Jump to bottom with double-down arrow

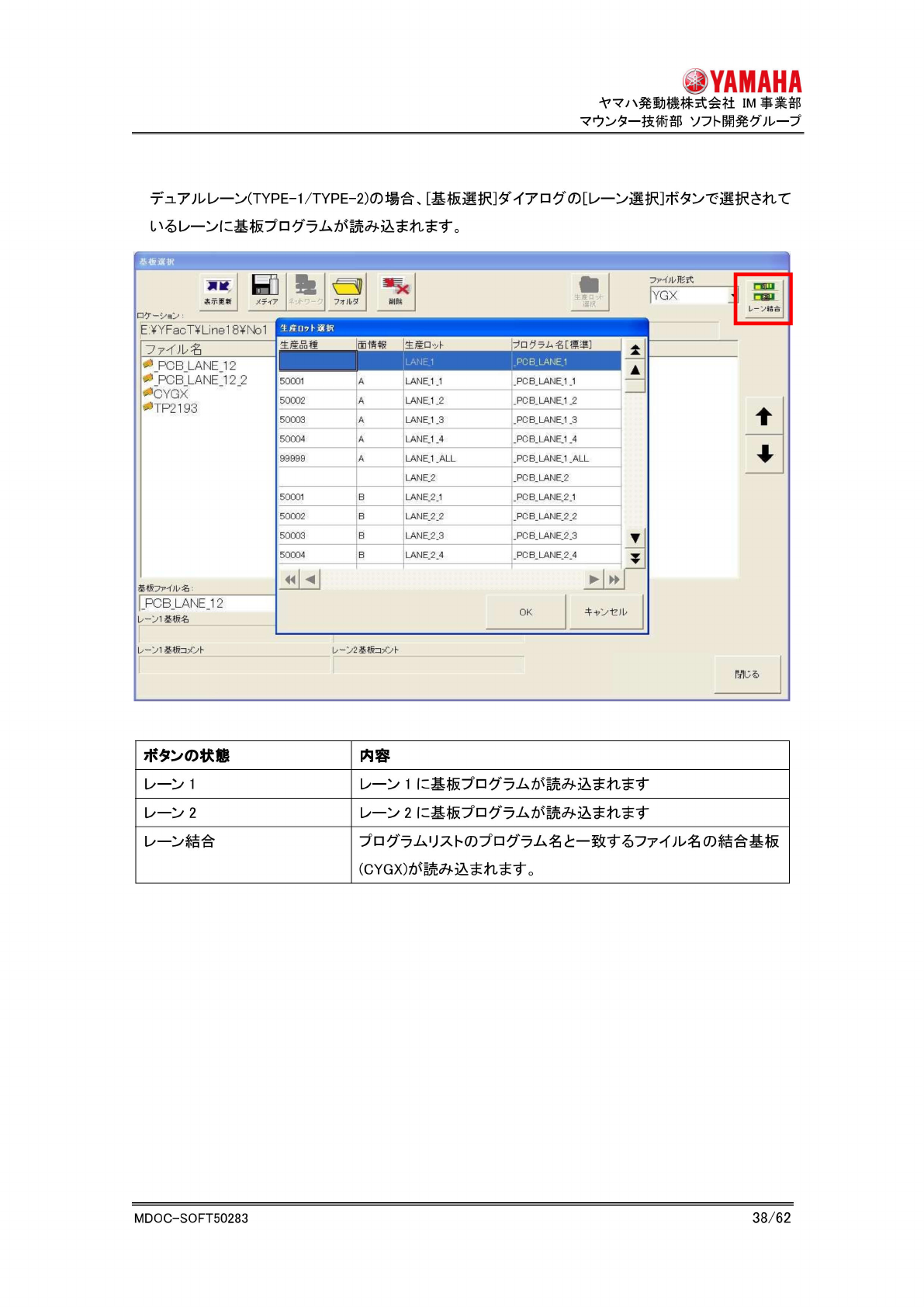635,558
